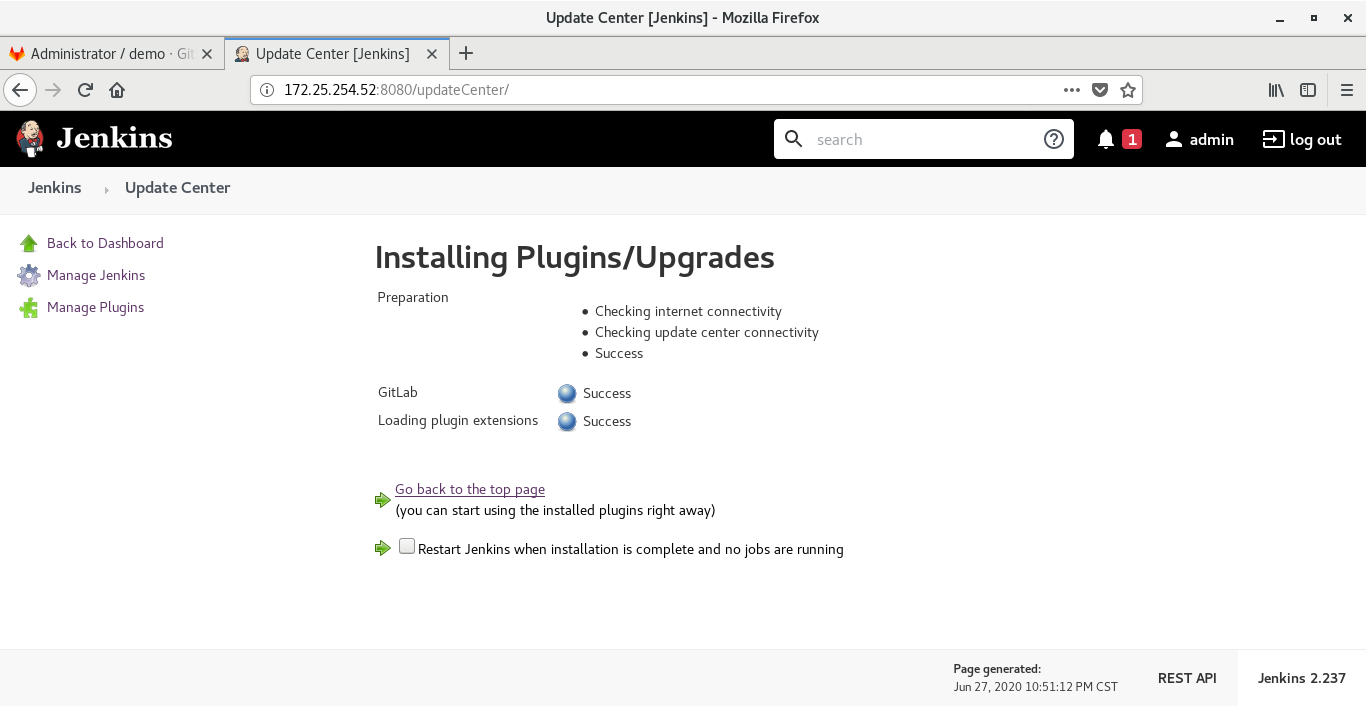The width and height of the screenshot is (1366, 706).
Task: Open Manage Jenkins link
Action: tap(96, 275)
